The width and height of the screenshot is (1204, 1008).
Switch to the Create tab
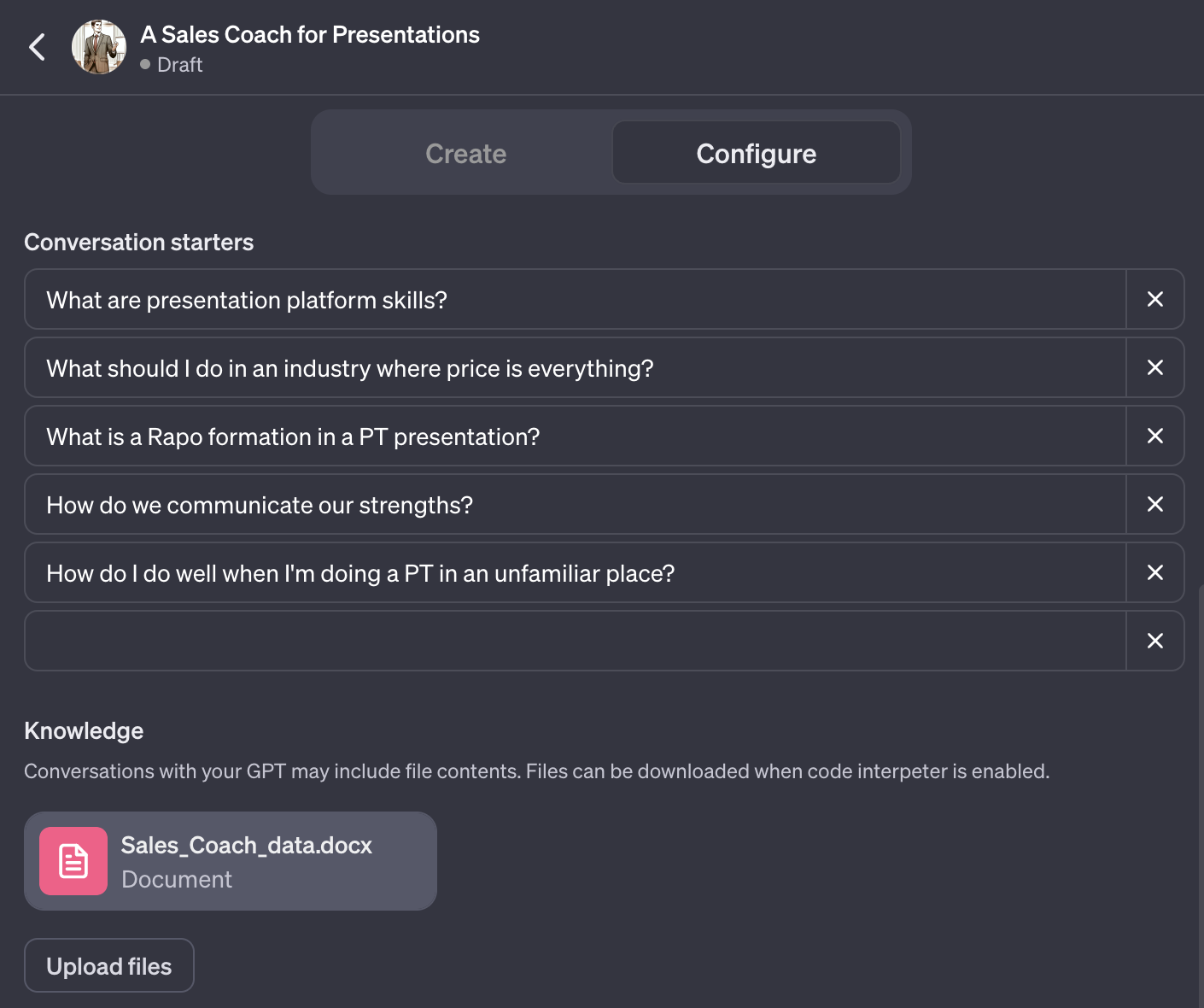pyautogui.click(x=465, y=154)
